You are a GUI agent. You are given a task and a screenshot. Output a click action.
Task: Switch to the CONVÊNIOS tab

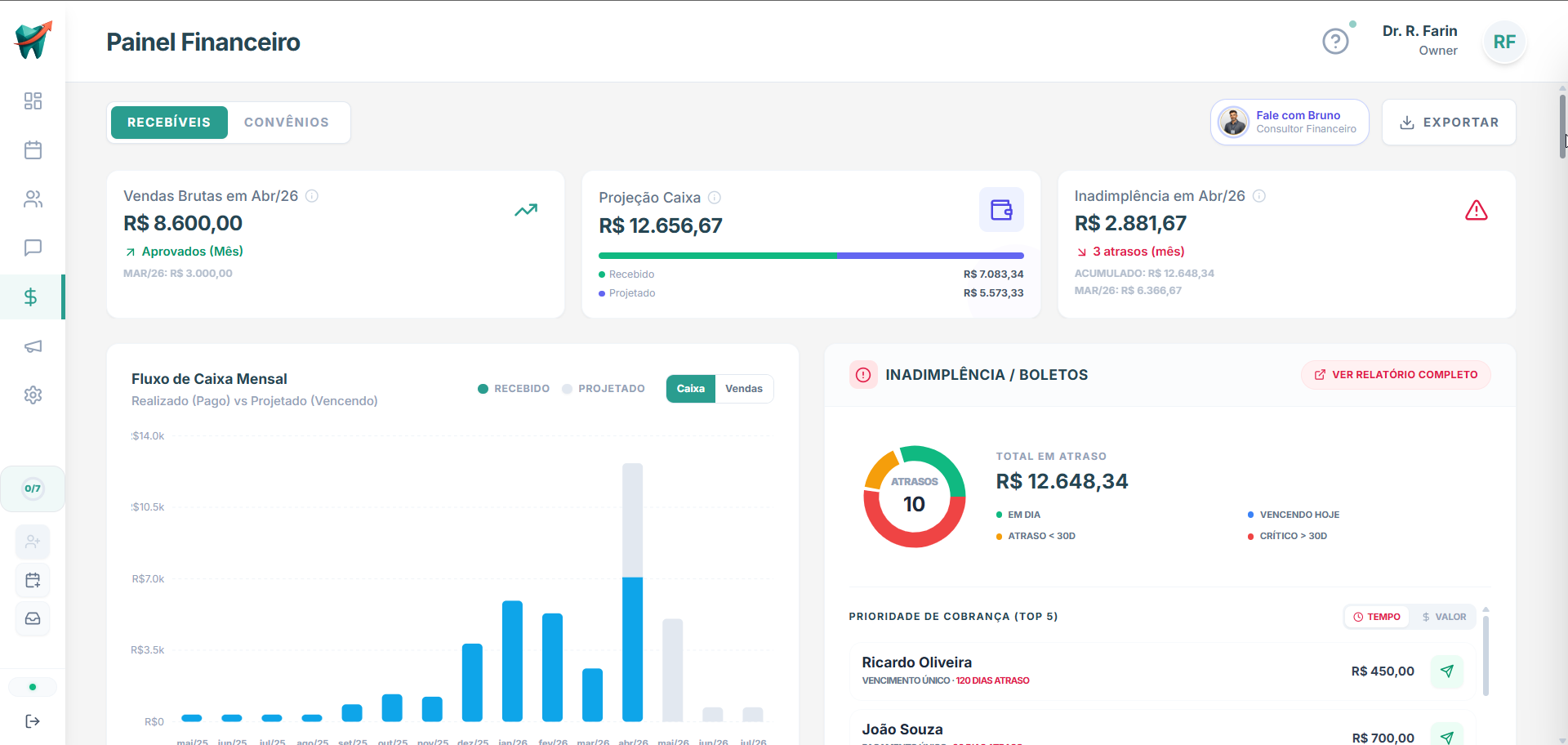coord(287,123)
